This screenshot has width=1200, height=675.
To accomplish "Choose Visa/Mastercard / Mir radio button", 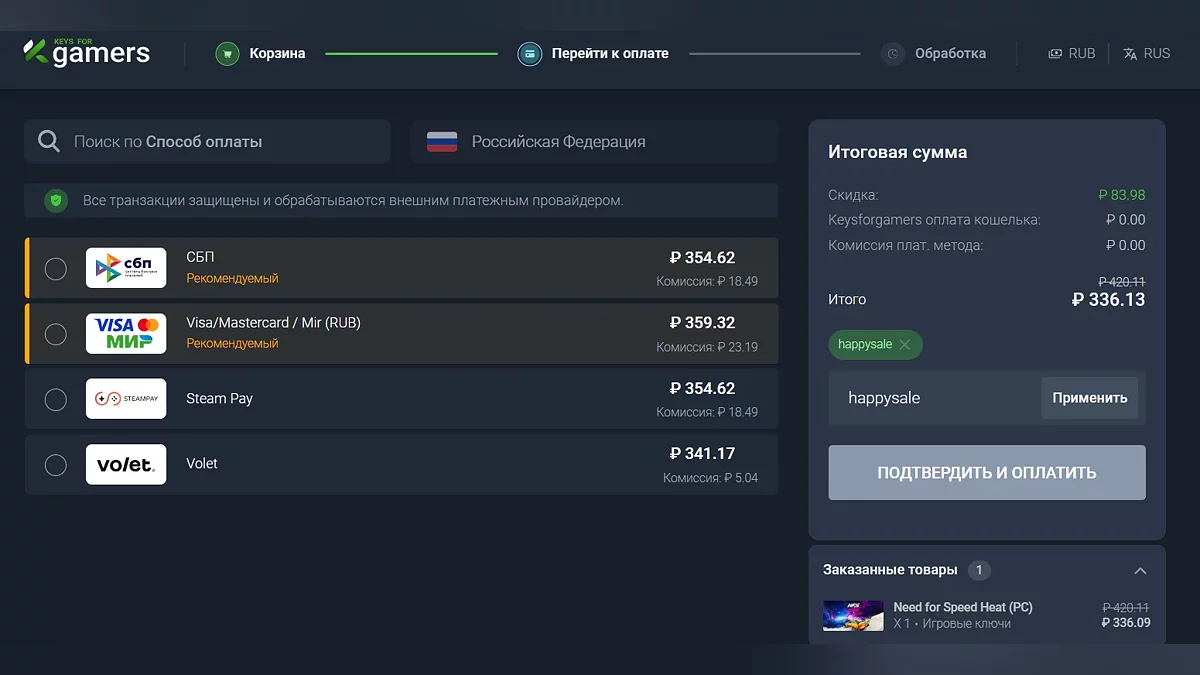I will click(56, 334).
